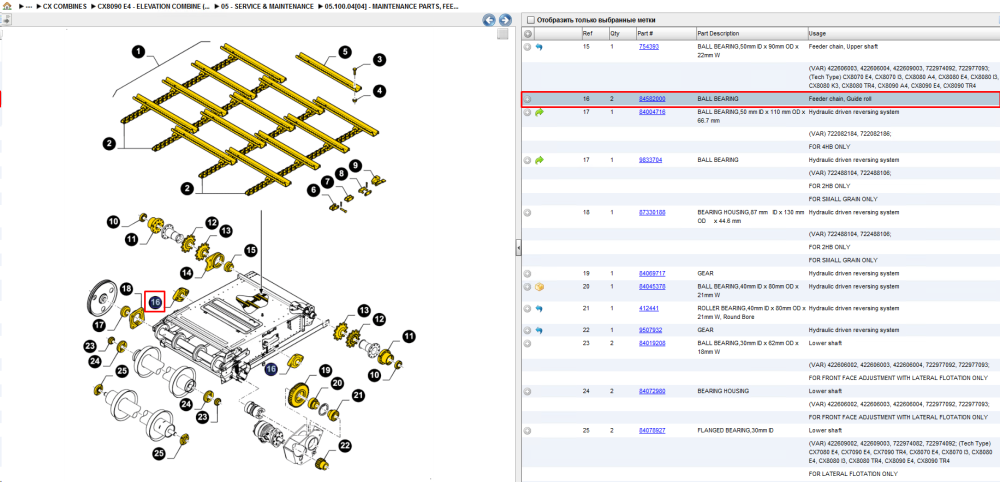1000x482 pixels.
Task: Open the 05 - SERVICE & MAINTENANCE breadcrumb
Action: tap(267, 6)
